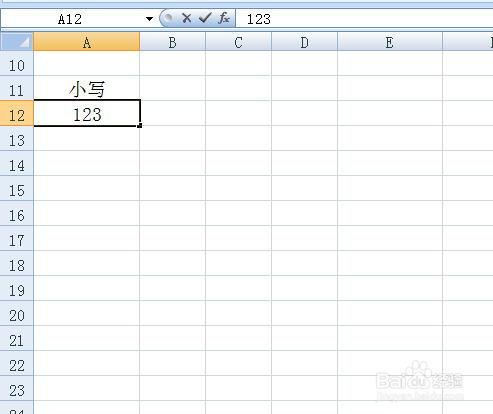The height and width of the screenshot is (414, 493).
Task: Click the Select All corner button
Action: click(x=17, y=42)
